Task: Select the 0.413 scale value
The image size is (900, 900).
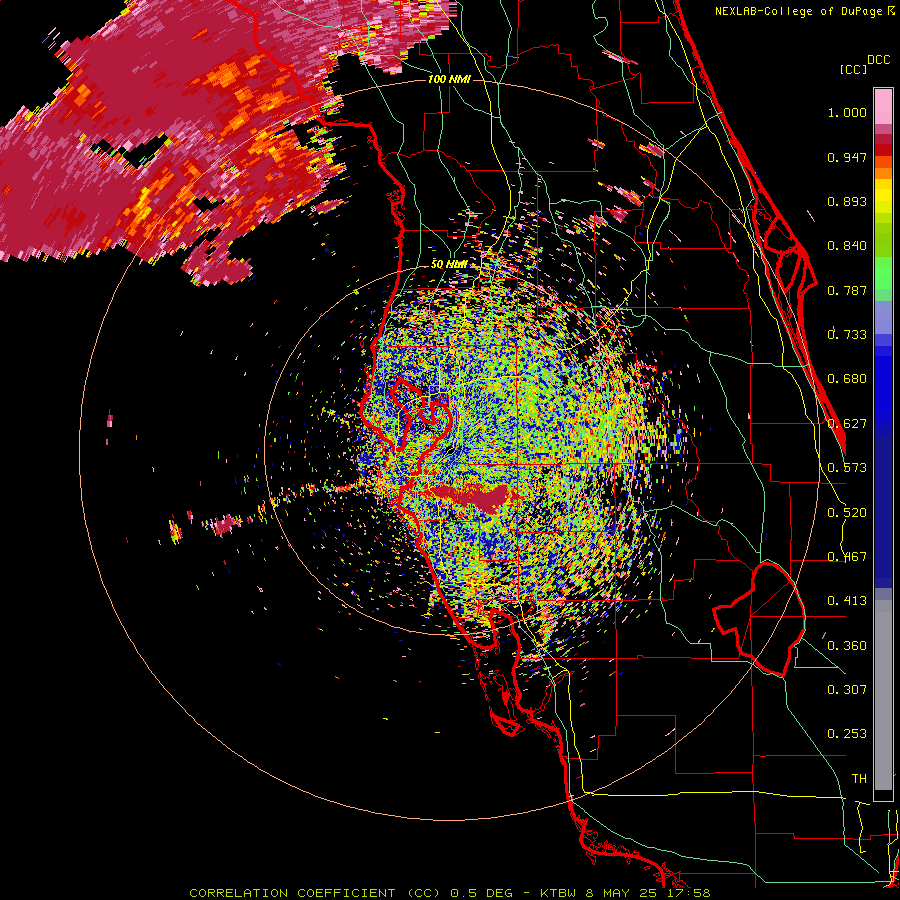Action: click(x=847, y=601)
